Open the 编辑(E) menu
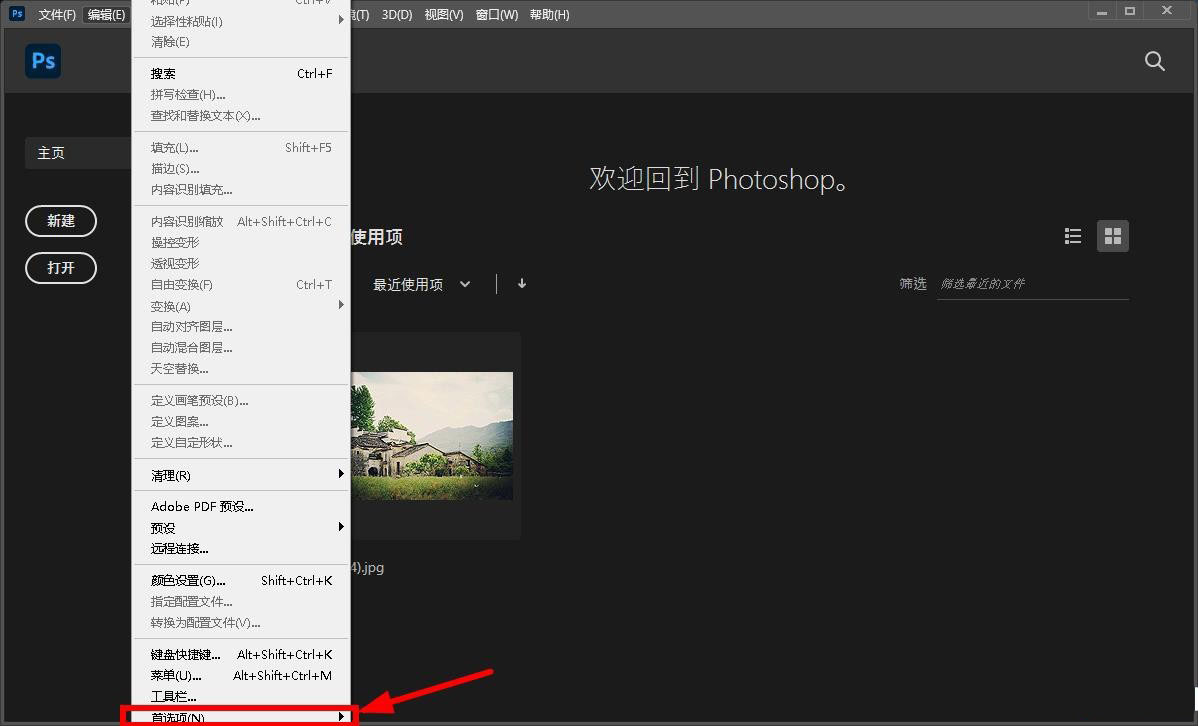Image resolution: width=1198 pixels, height=726 pixels. (x=106, y=15)
